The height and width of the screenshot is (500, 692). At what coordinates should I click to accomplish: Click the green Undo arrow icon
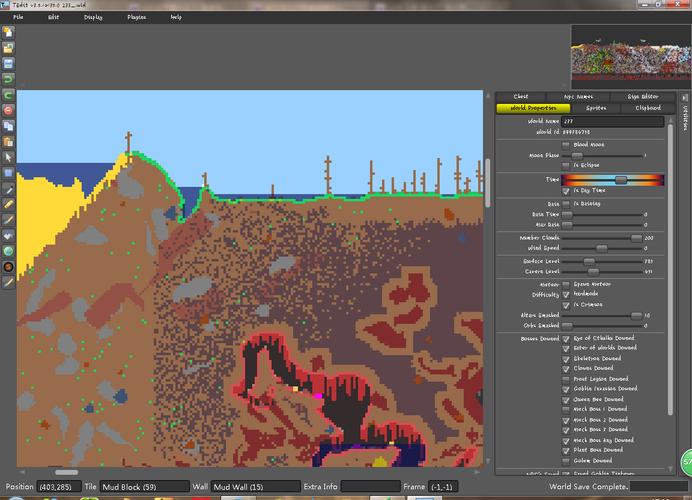click(8, 79)
